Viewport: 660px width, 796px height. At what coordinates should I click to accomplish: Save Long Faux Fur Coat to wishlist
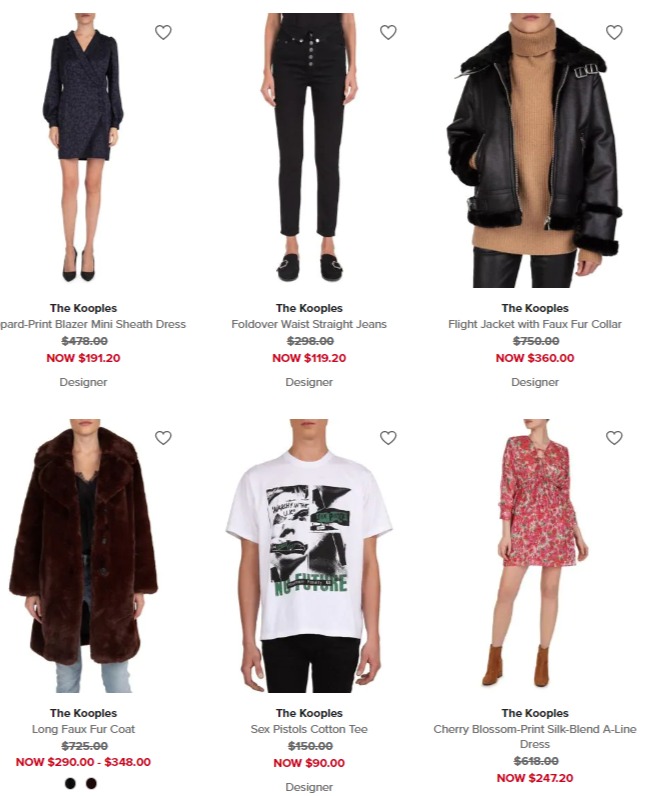(163, 438)
